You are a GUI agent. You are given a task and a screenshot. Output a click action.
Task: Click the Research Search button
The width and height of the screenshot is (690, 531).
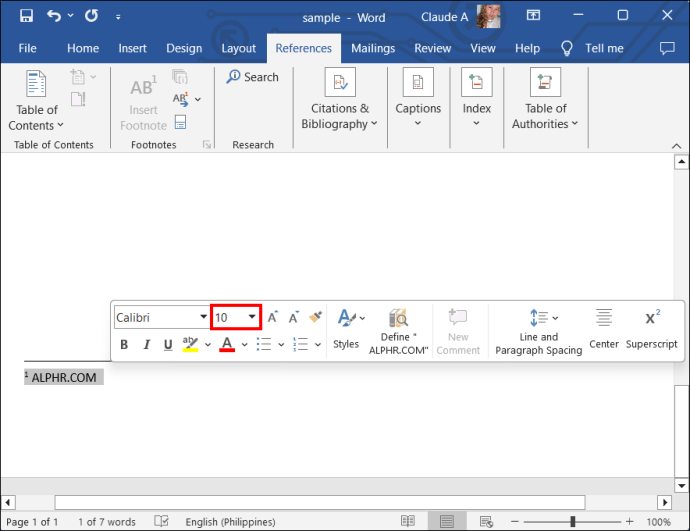tap(253, 77)
